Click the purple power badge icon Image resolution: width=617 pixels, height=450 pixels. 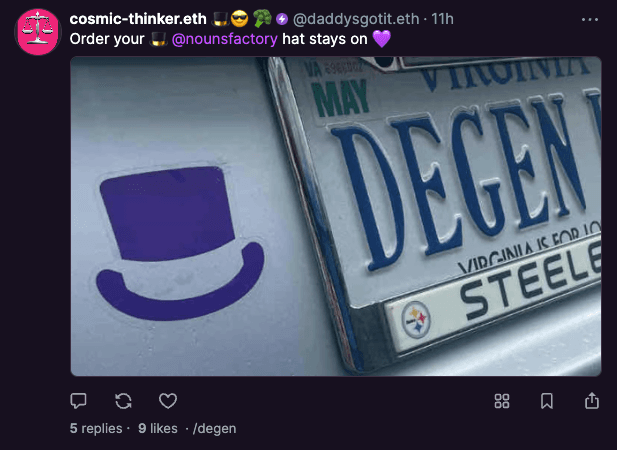[x=282, y=20]
